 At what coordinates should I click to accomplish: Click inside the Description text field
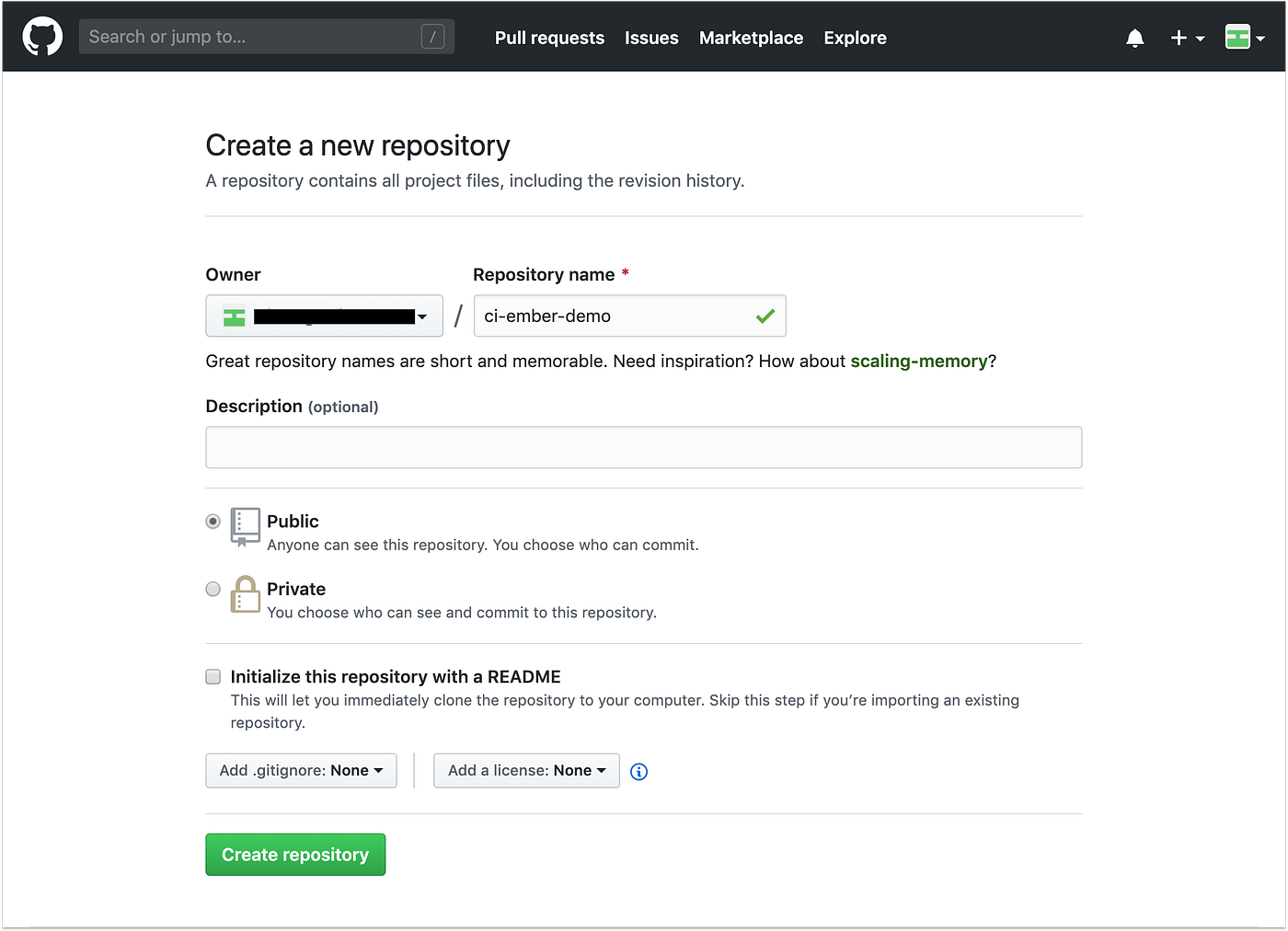tap(643, 447)
